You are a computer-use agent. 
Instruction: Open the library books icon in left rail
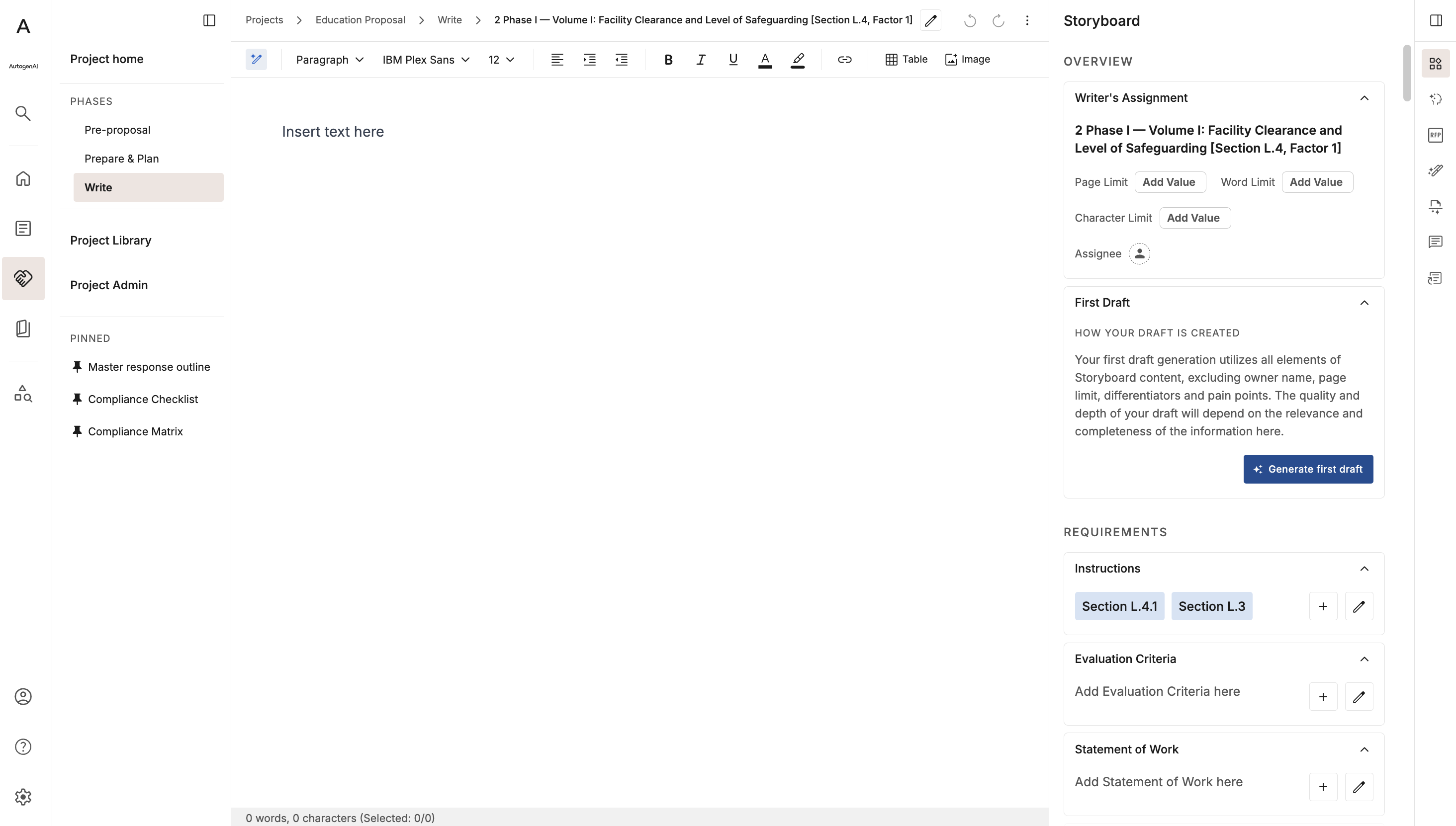pyautogui.click(x=23, y=329)
